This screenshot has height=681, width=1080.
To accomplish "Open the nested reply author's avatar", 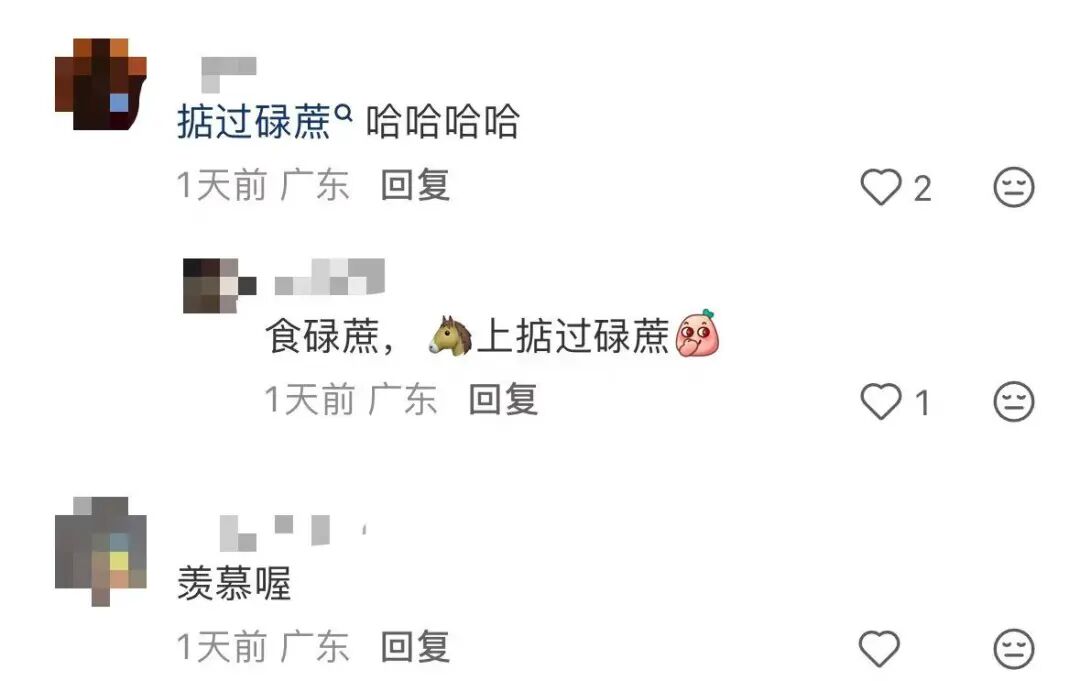I will coord(220,286).
